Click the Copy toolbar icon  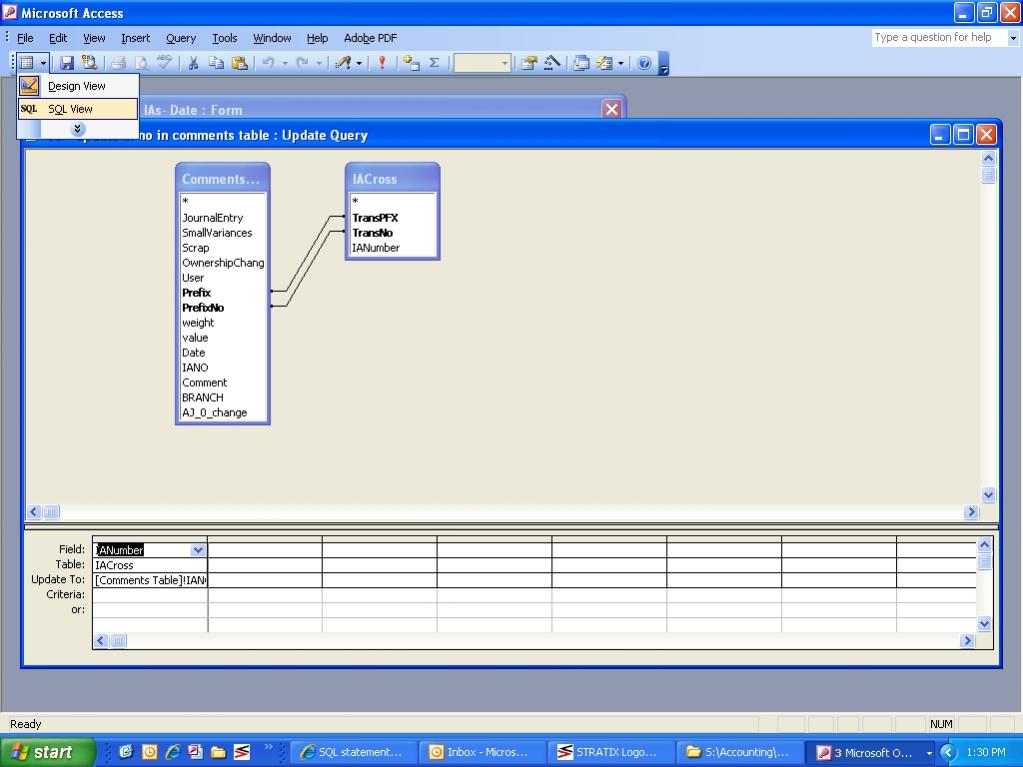pyautogui.click(x=216, y=63)
